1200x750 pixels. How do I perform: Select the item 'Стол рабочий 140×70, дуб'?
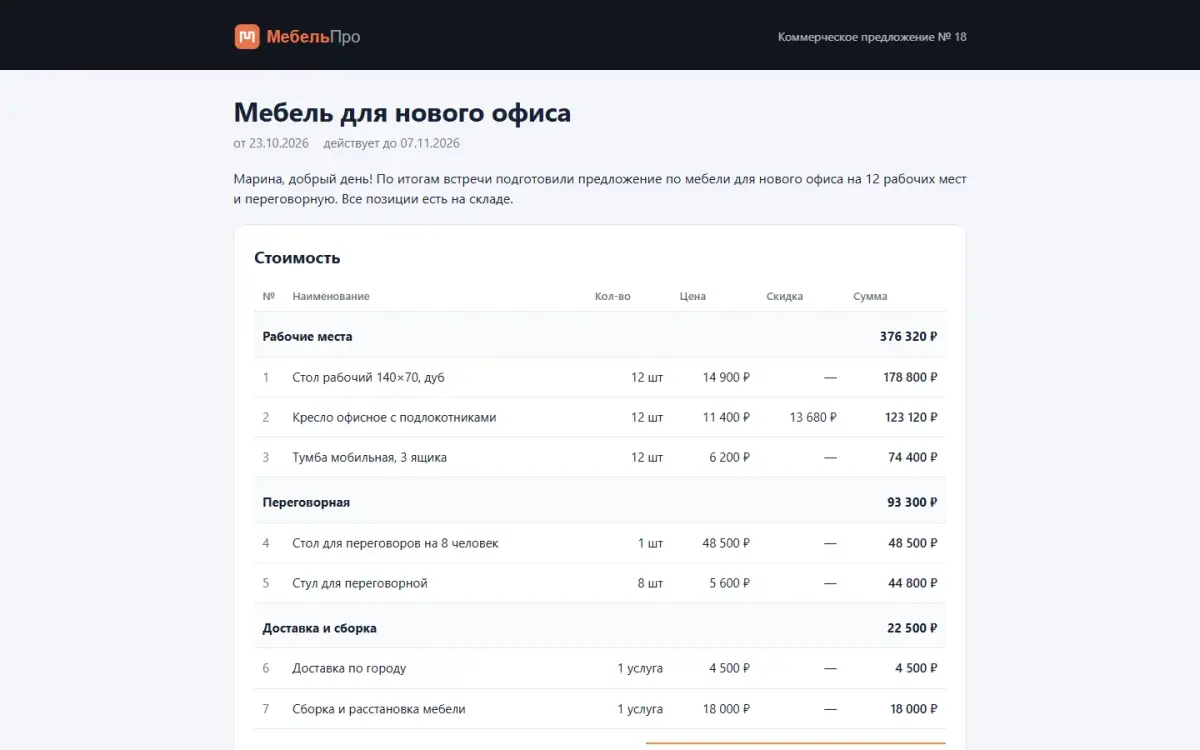[x=368, y=377]
